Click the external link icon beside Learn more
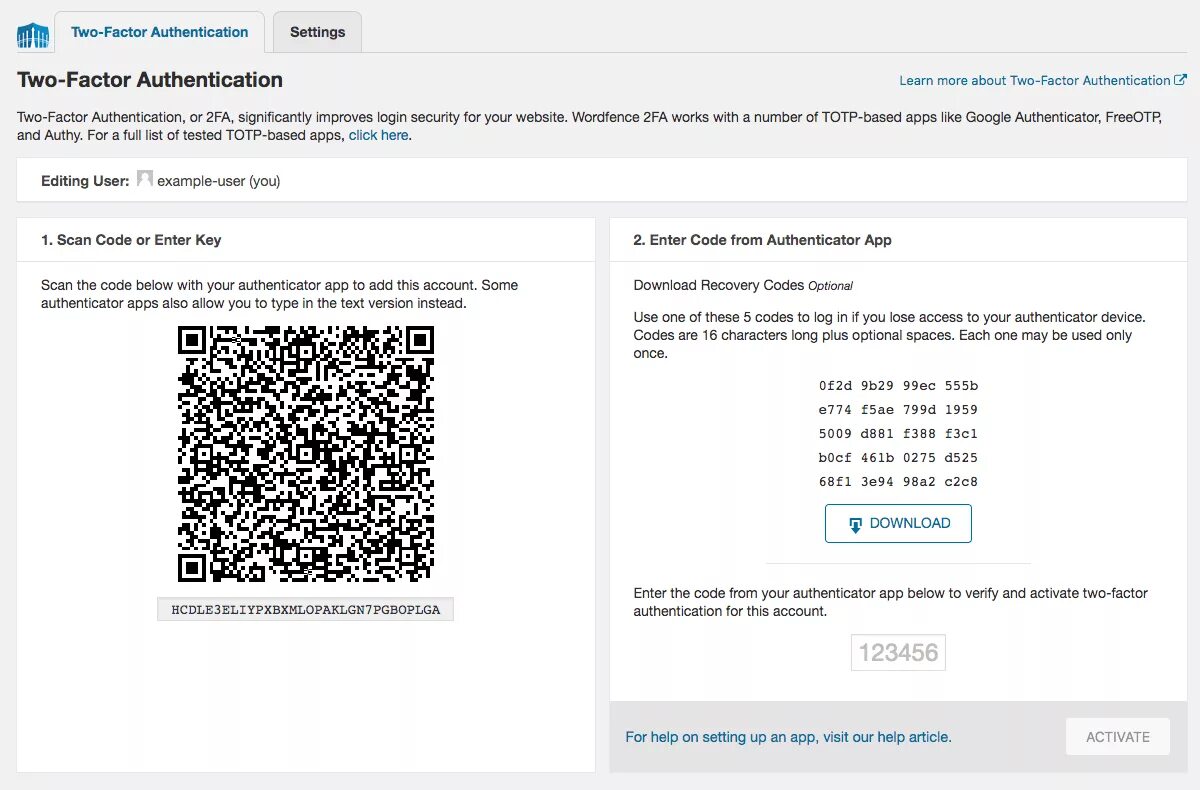1200x790 pixels. [x=1180, y=80]
